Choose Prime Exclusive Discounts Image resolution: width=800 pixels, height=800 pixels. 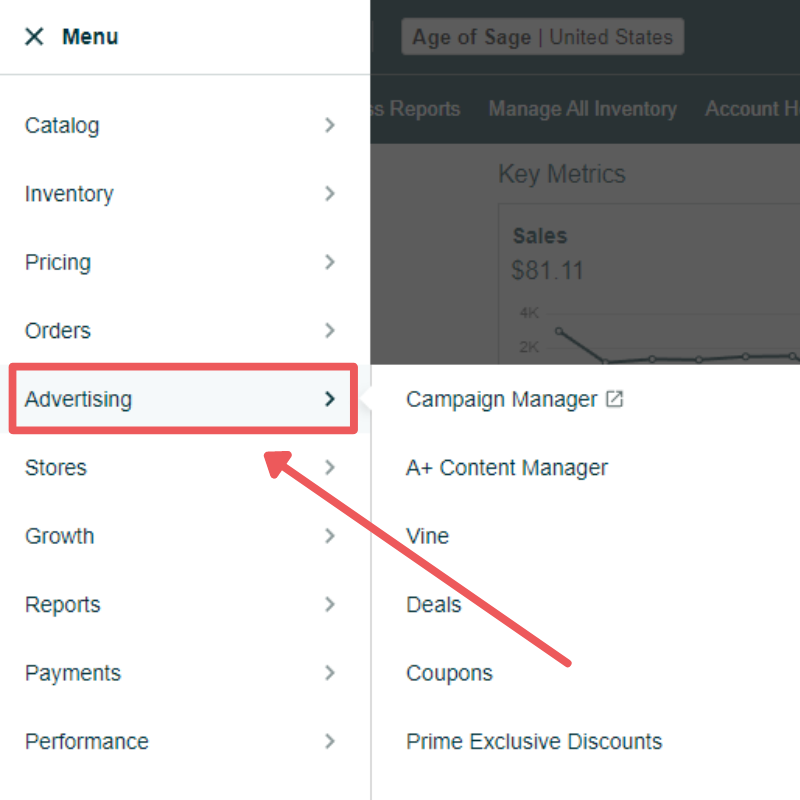pos(534,742)
